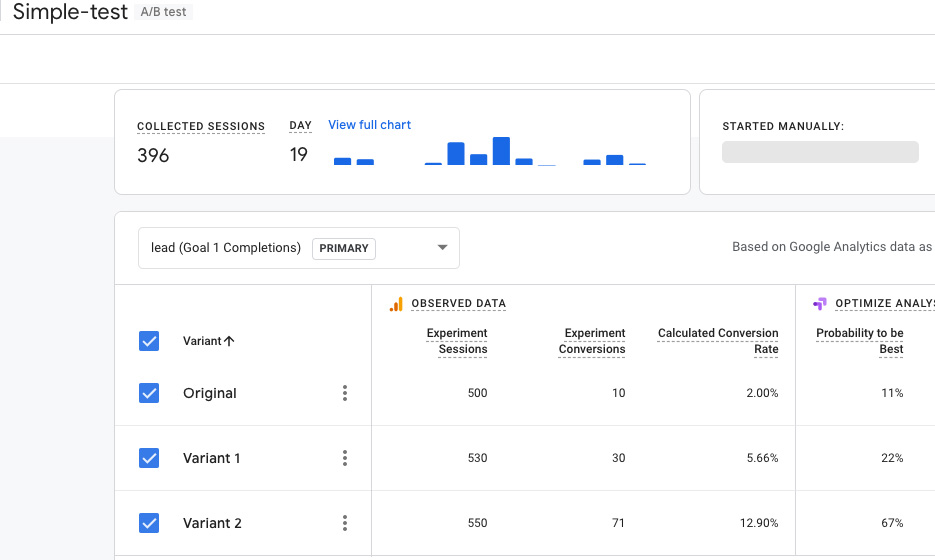Click the purple Optimize Analysis icon
The height and width of the screenshot is (560, 935).
(x=820, y=304)
